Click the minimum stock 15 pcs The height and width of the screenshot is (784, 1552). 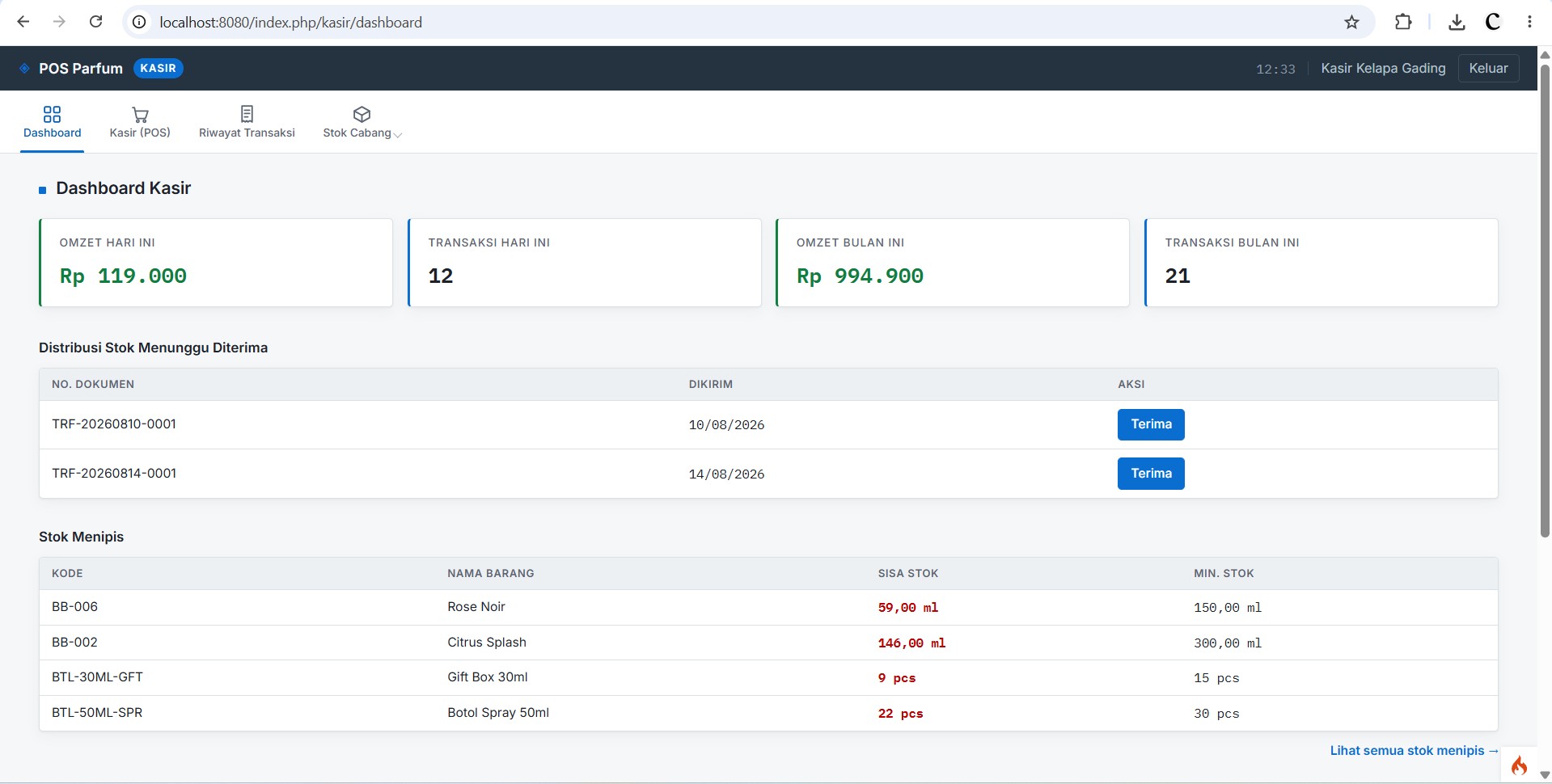1216,678
